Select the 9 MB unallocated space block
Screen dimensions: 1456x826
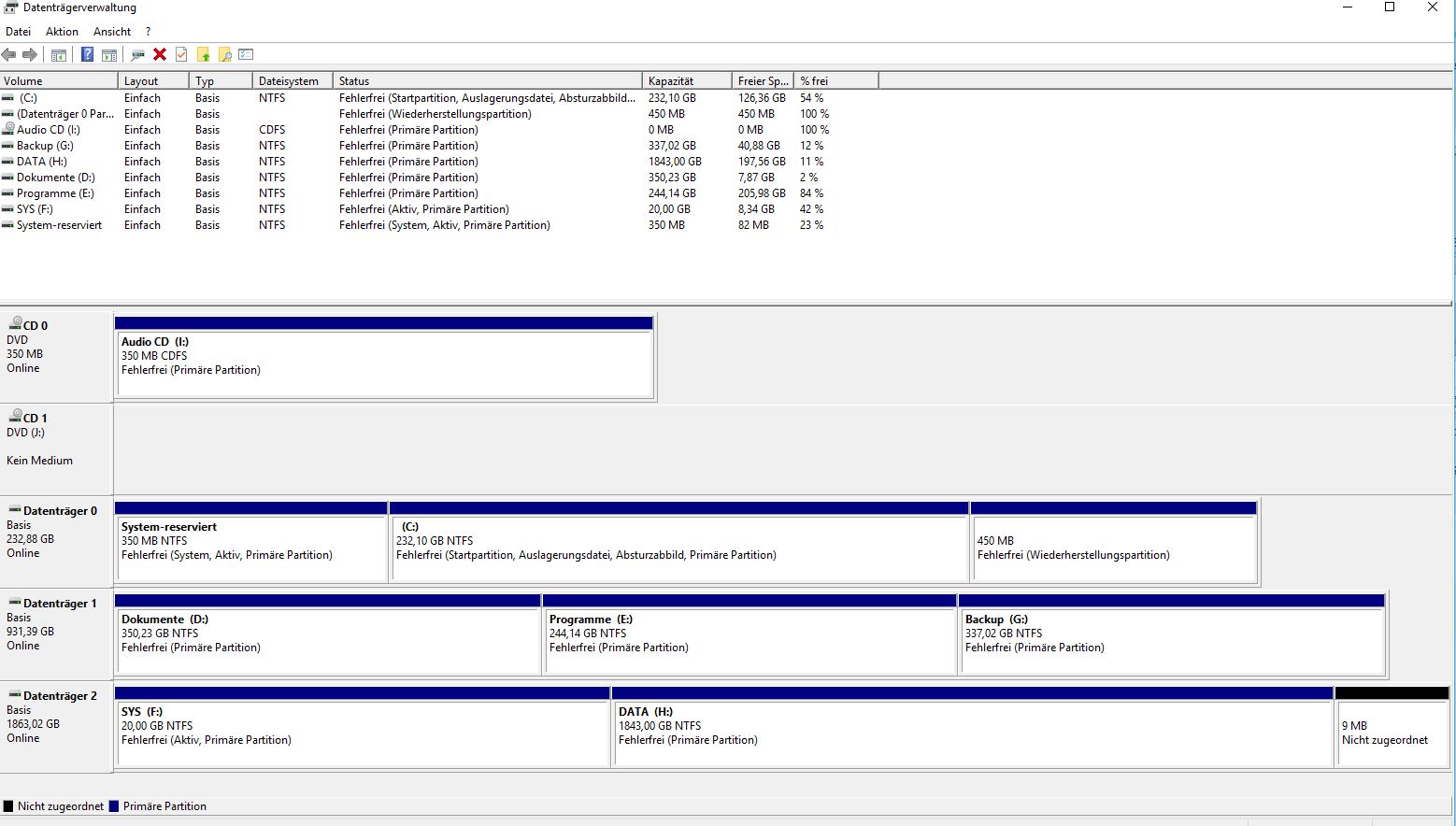[1392, 727]
